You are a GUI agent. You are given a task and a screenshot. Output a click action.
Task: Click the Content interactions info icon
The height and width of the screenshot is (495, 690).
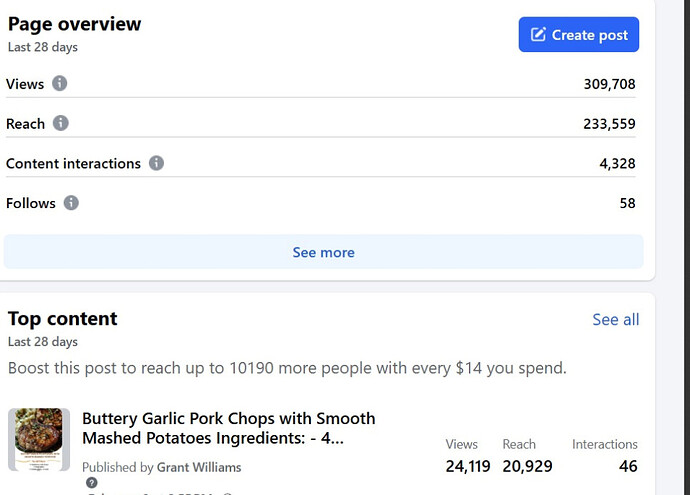(156, 163)
